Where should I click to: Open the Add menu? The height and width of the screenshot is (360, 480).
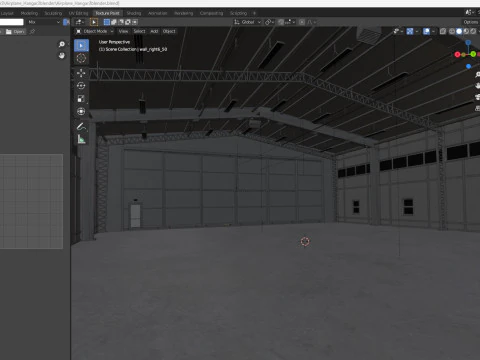click(x=154, y=31)
